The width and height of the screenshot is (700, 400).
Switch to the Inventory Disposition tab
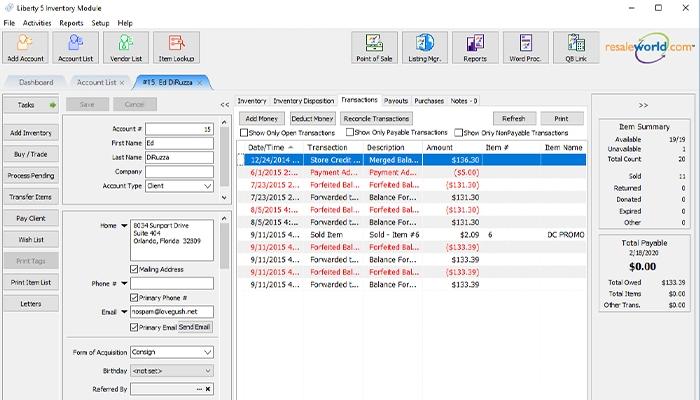pyautogui.click(x=304, y=101)
